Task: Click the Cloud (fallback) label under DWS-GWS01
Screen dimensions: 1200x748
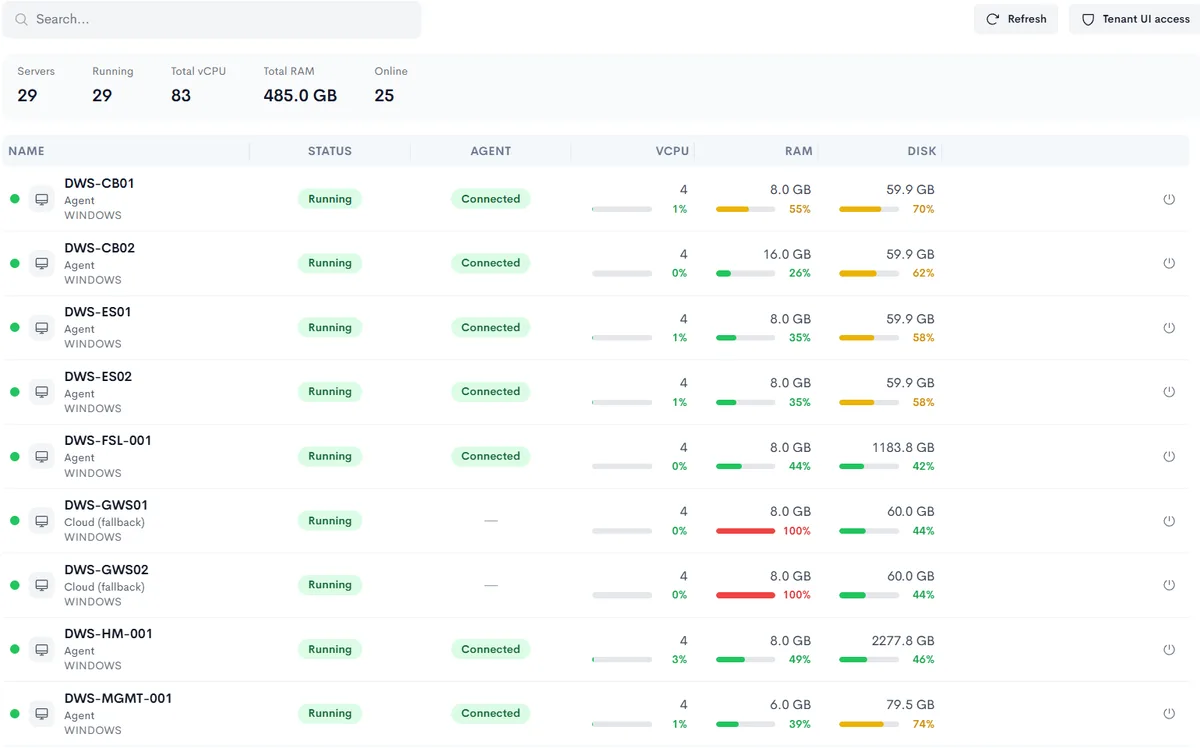Action: (x=104, y=522)
